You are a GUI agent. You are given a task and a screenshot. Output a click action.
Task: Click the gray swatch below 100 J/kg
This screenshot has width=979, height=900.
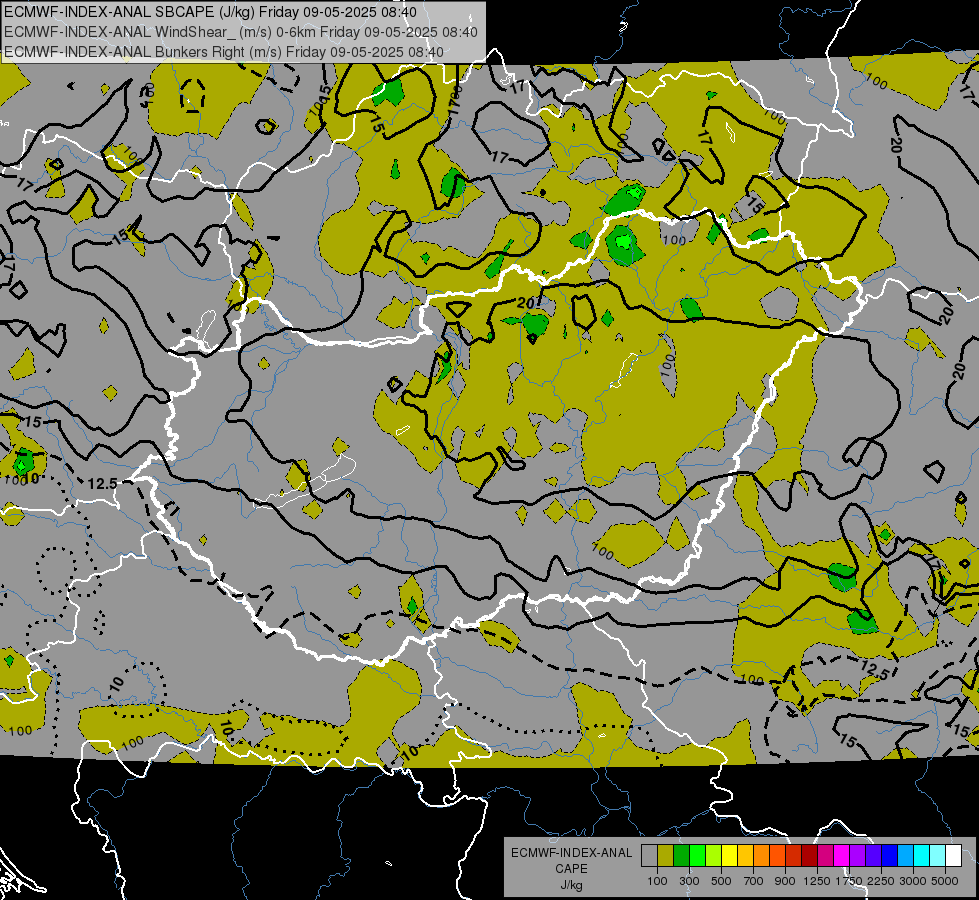[649, 856]
